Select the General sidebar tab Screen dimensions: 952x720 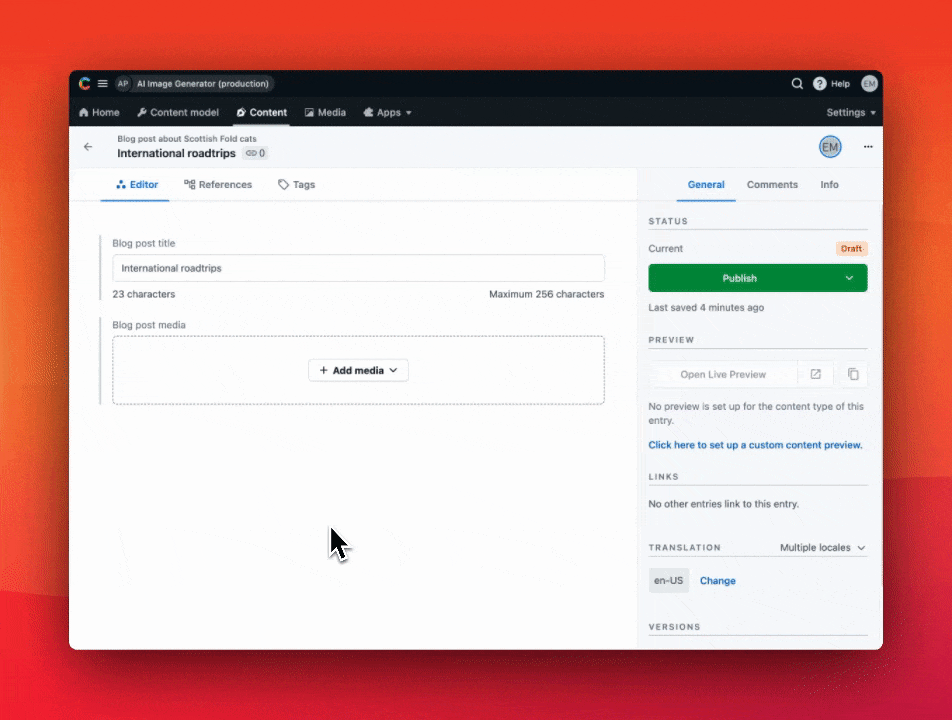[706, 185]
